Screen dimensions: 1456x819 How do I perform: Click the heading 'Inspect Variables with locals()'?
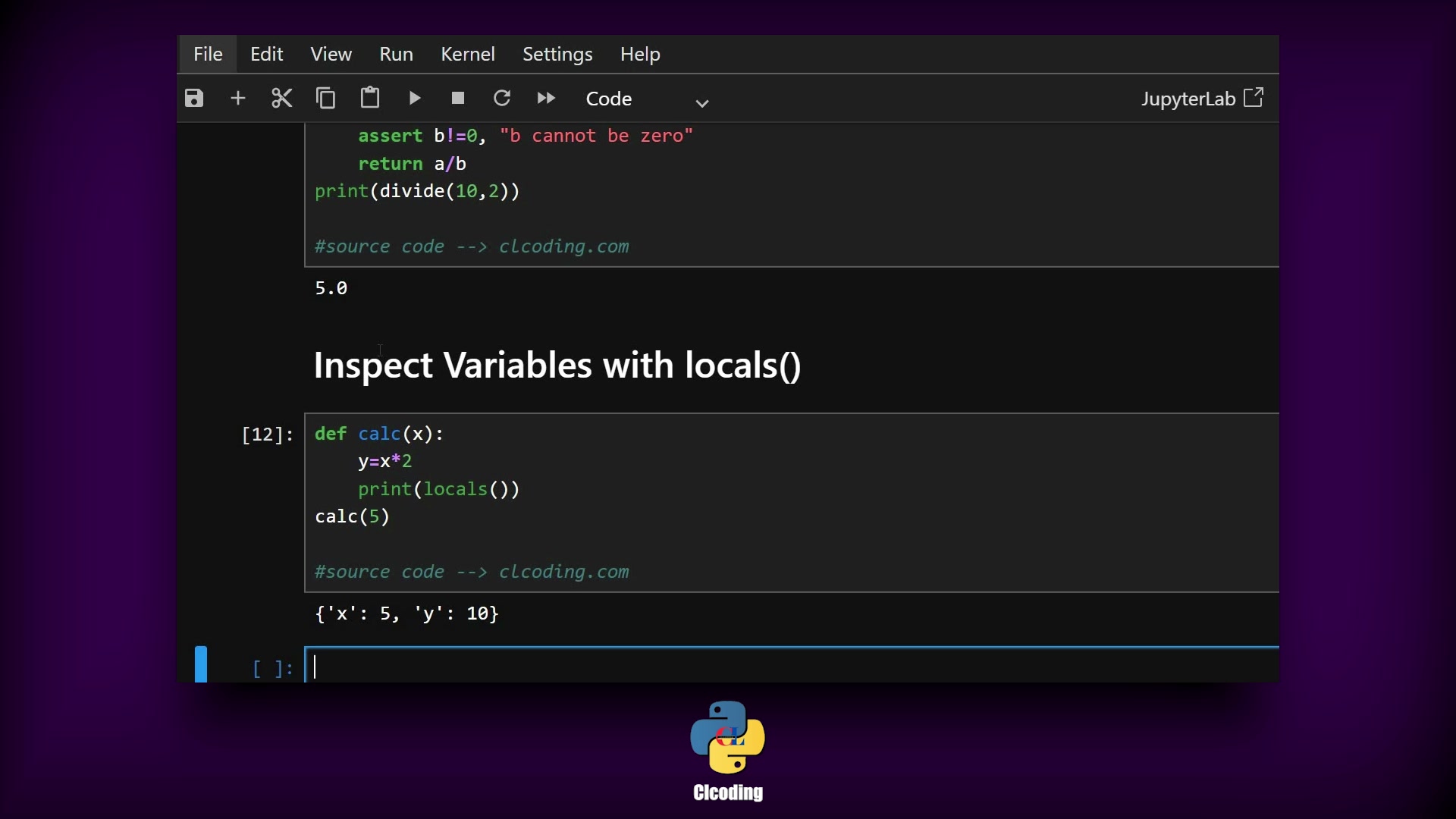[557, 366]
